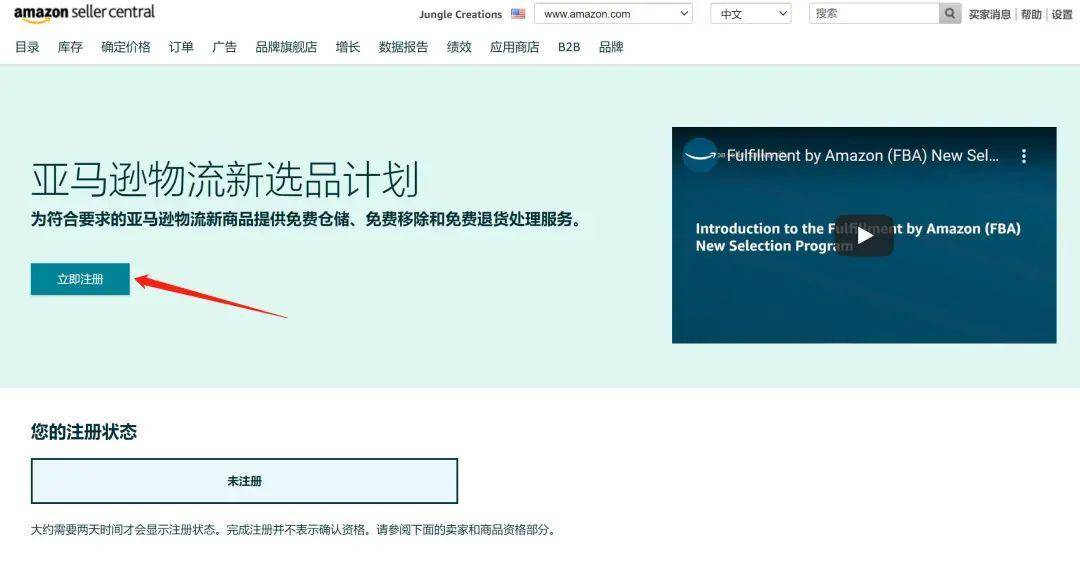The image size is (1080, 567).
Task: Open the 绩效 menu
Action: point(459,47)
